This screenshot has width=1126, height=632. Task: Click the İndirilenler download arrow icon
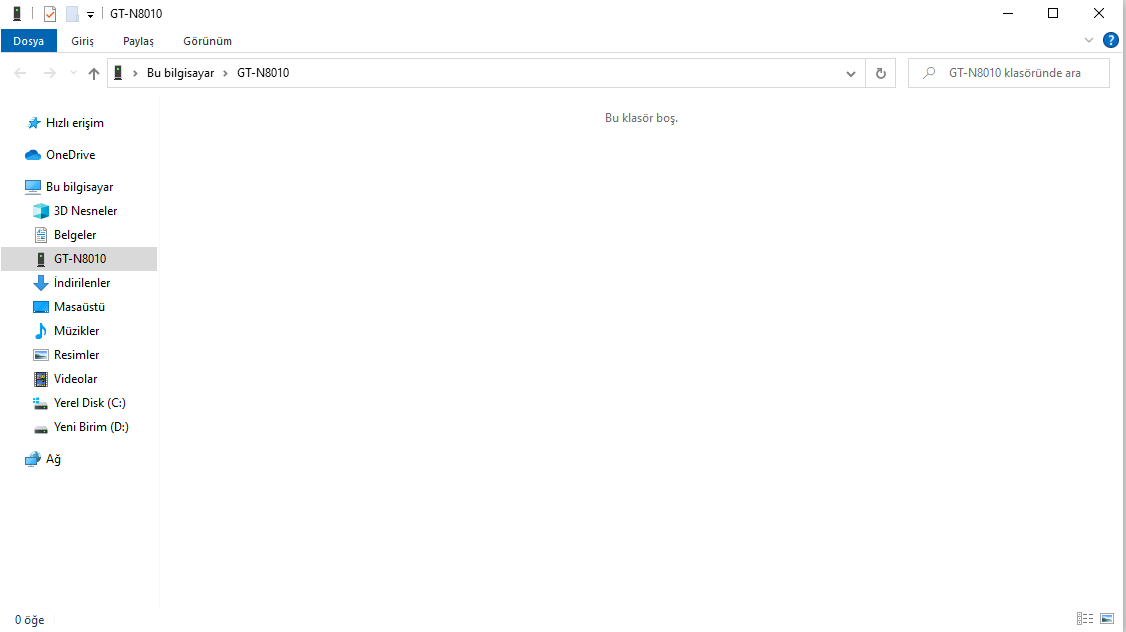click(41, 283)
